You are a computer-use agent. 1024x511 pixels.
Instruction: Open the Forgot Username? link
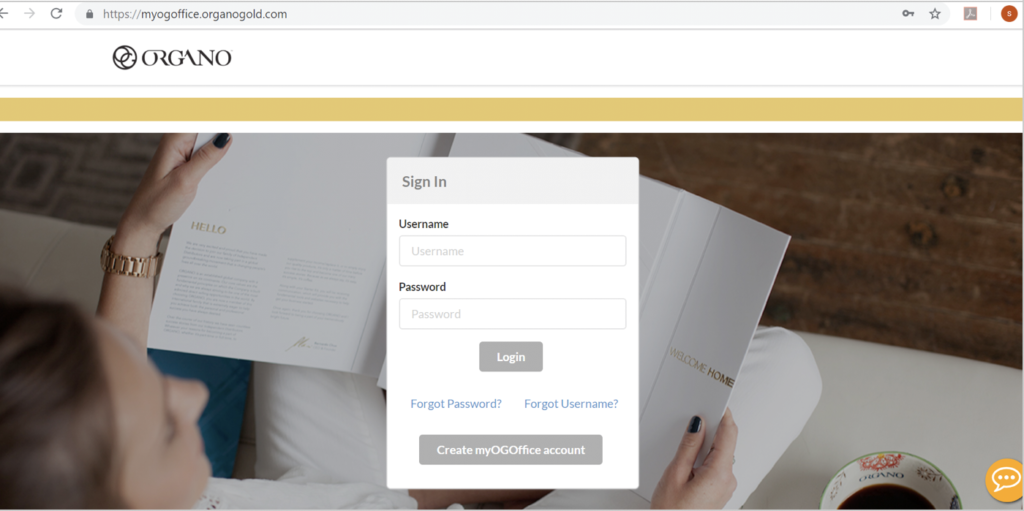point(571,404)
